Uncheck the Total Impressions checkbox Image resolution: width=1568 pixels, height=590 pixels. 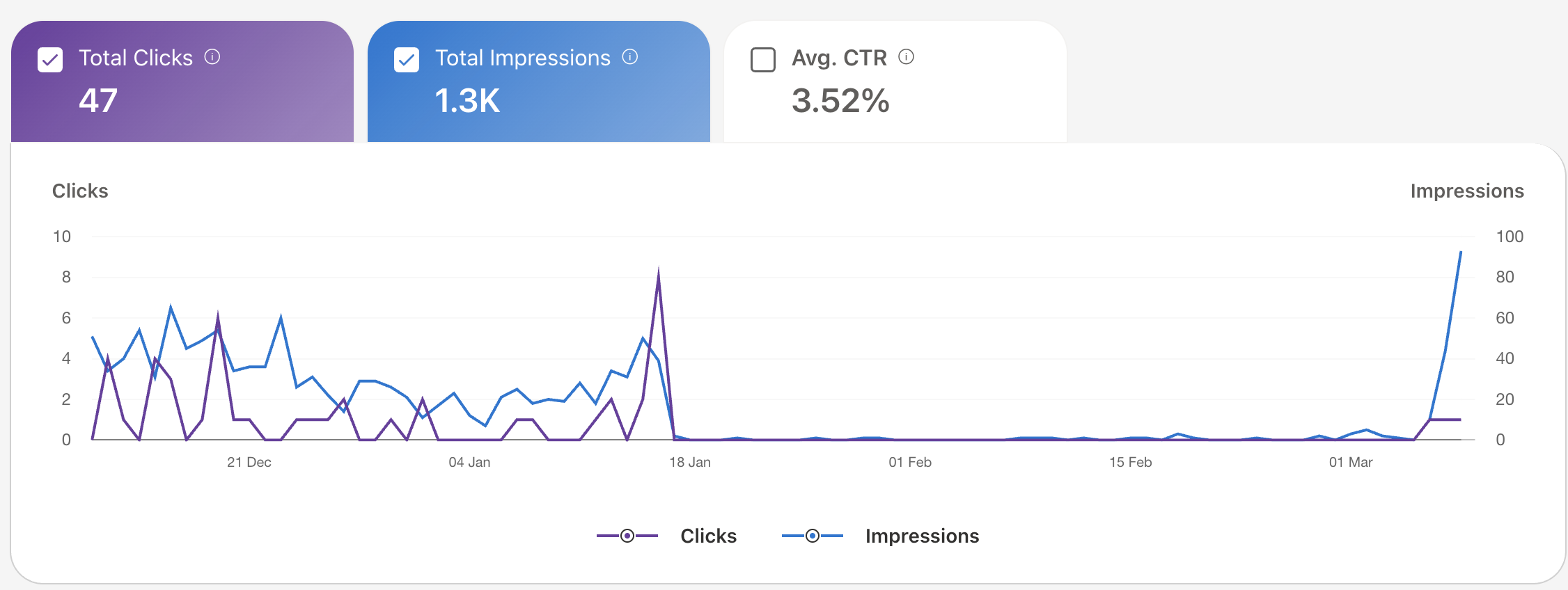tap(407, 60)
